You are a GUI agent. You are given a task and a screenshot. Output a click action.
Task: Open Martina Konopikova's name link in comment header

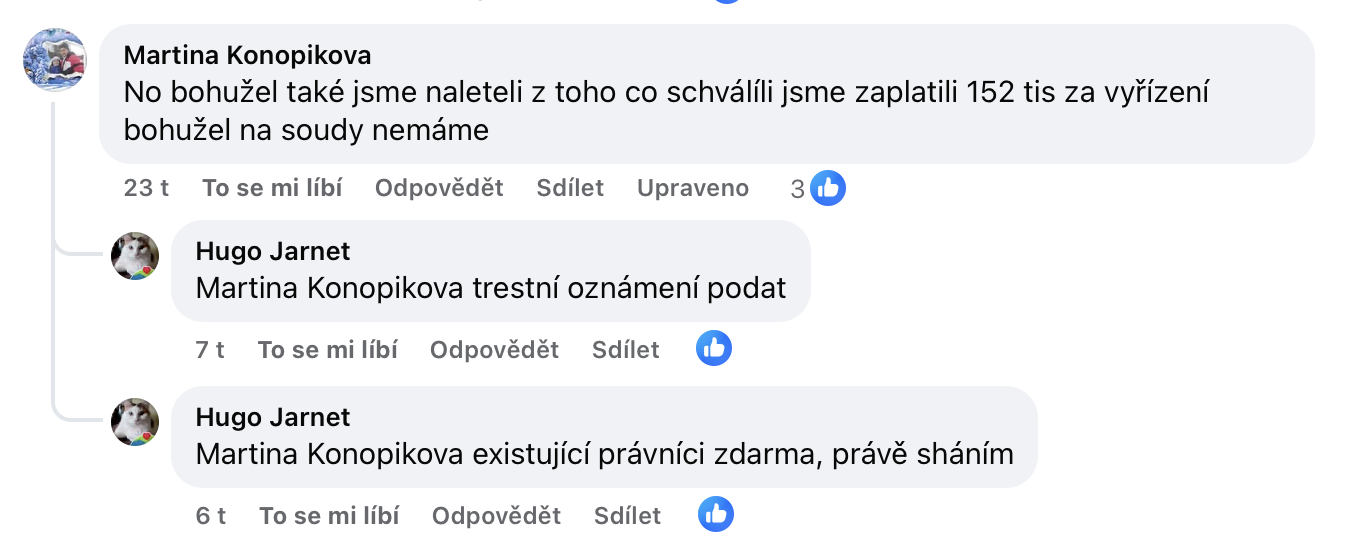pyautogui.click(x=248, y=55)
